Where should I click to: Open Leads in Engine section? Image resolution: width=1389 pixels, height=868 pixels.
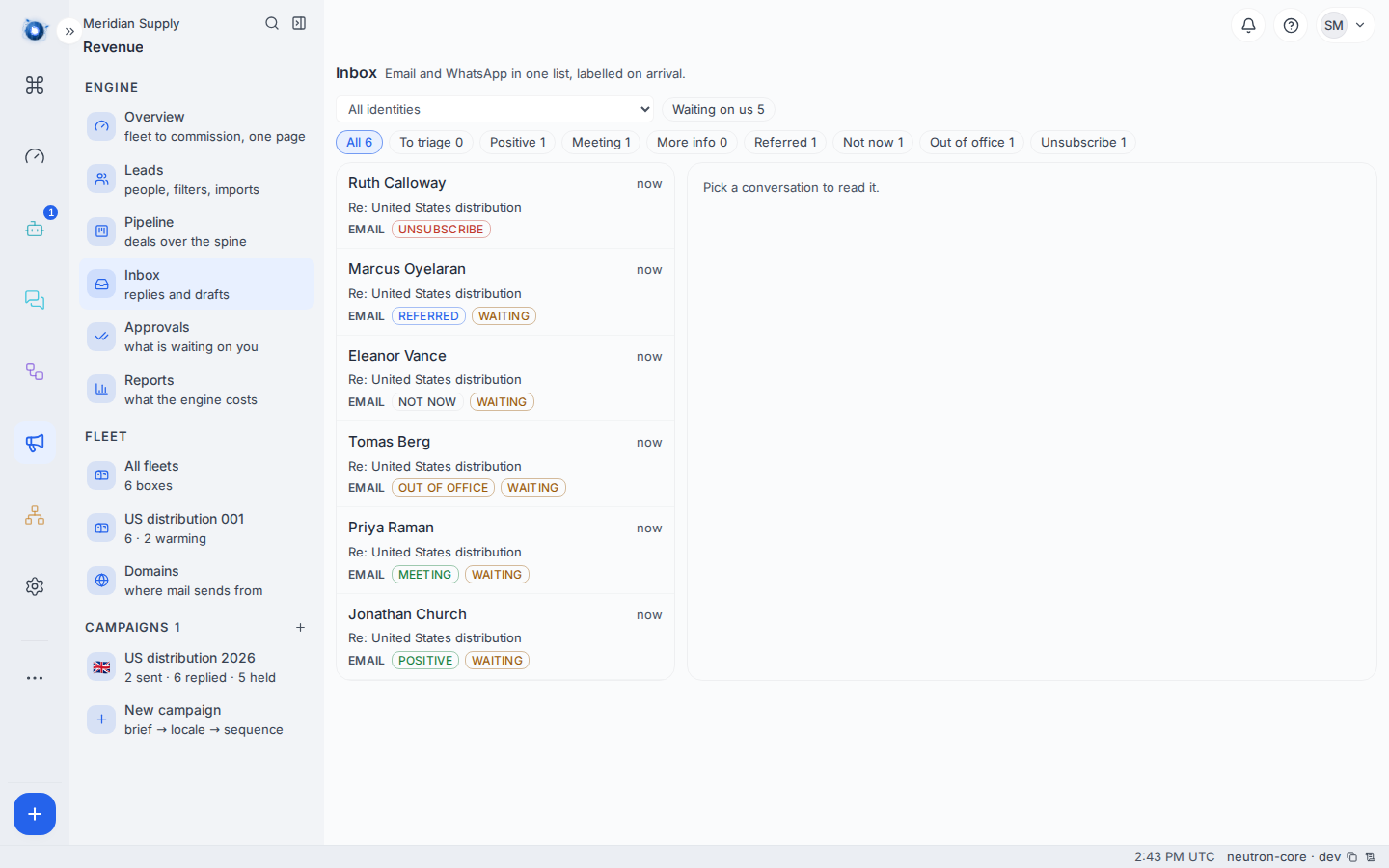pos(197,179)
